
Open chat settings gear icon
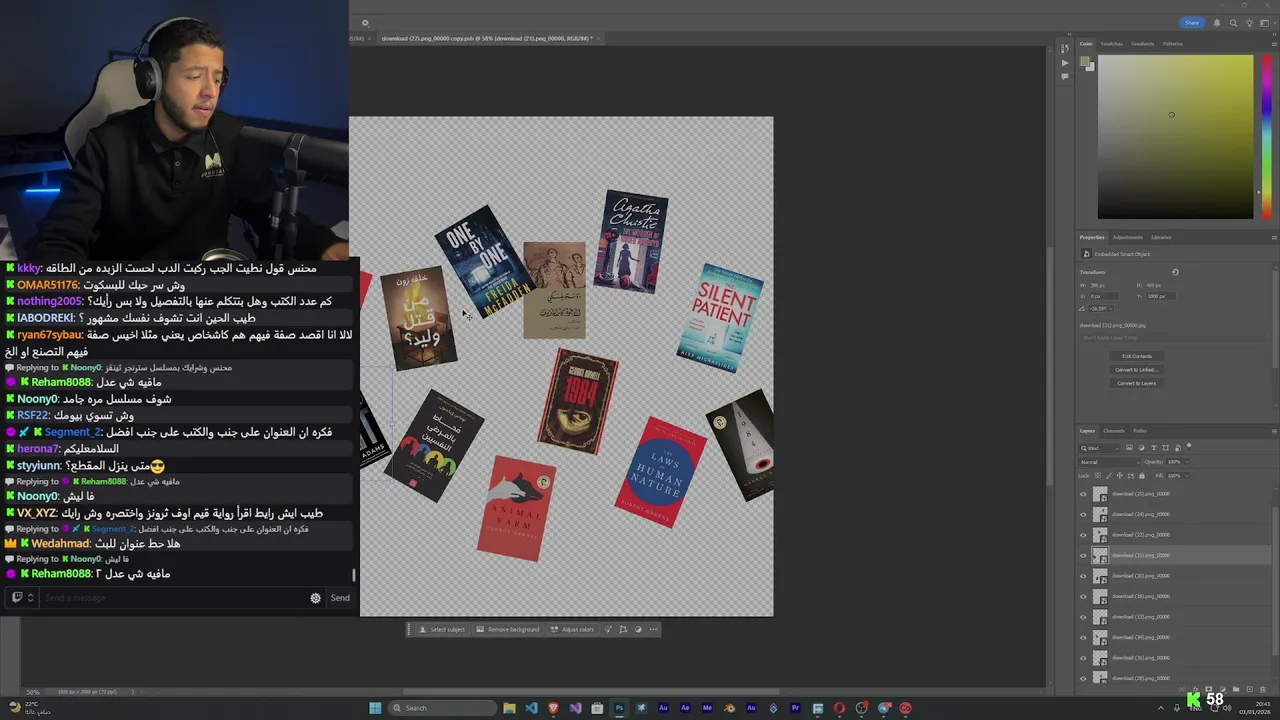click(x=315, y=598)
